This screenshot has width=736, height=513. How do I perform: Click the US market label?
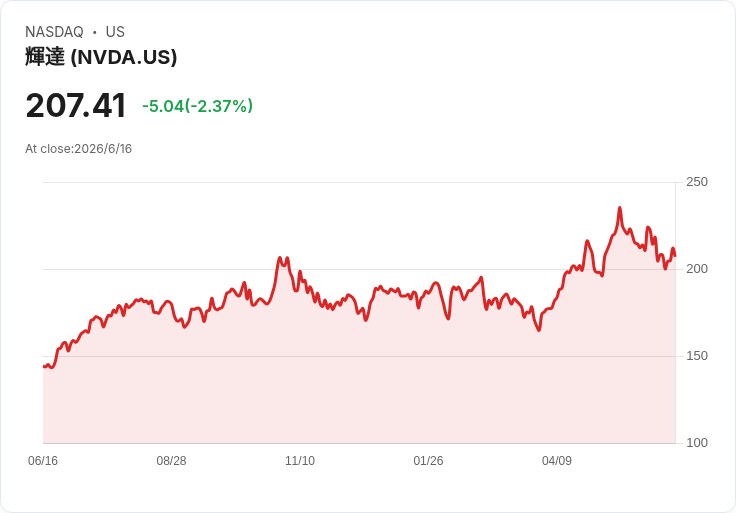pyautogui.click(x=115, y=32)
